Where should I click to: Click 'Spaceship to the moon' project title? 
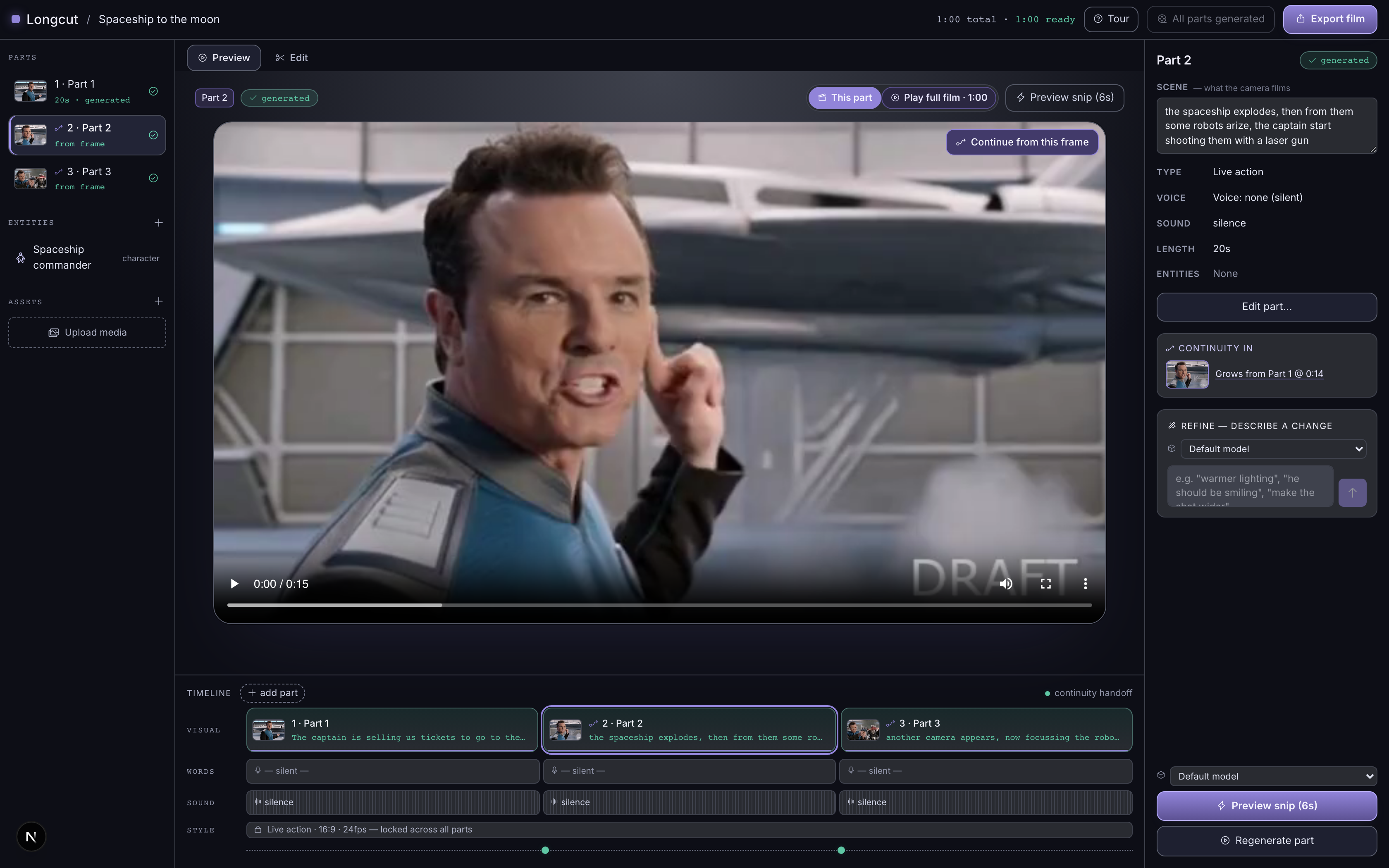pyautogui.click(x=159, y=19)
